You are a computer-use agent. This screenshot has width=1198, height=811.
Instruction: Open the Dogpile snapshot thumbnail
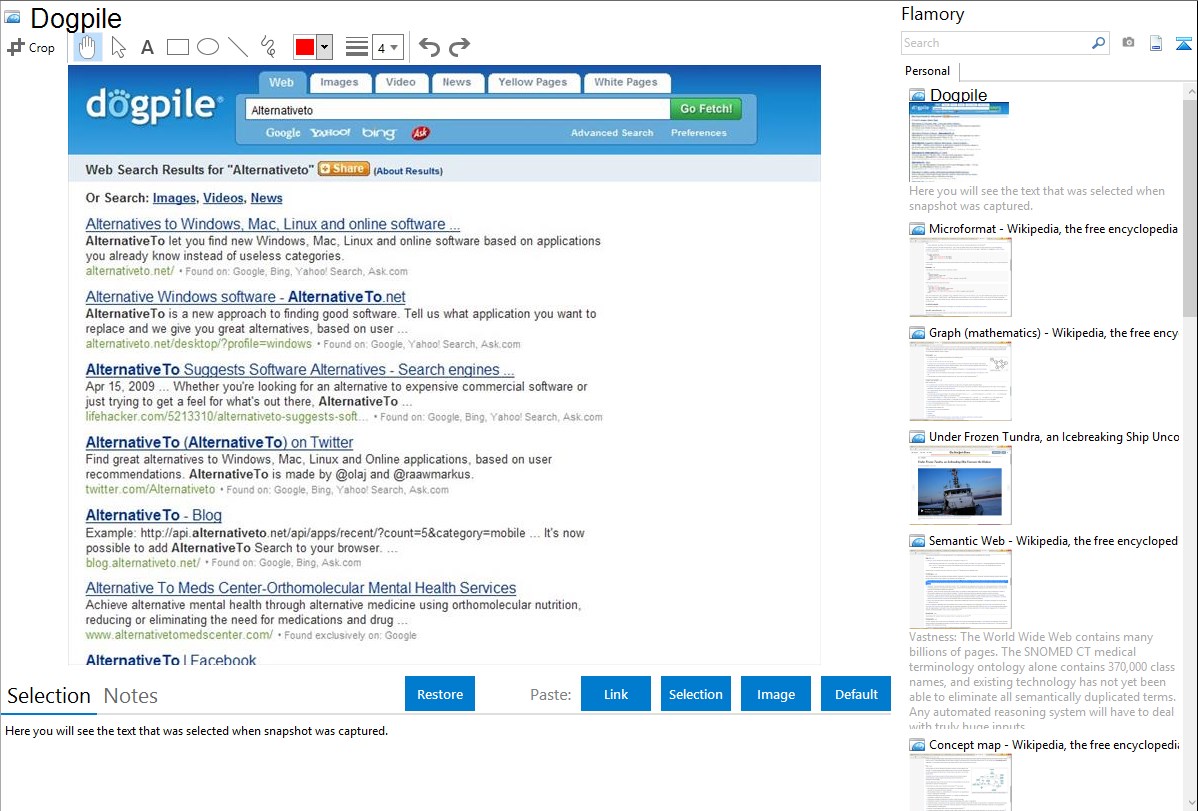[960, 142]
